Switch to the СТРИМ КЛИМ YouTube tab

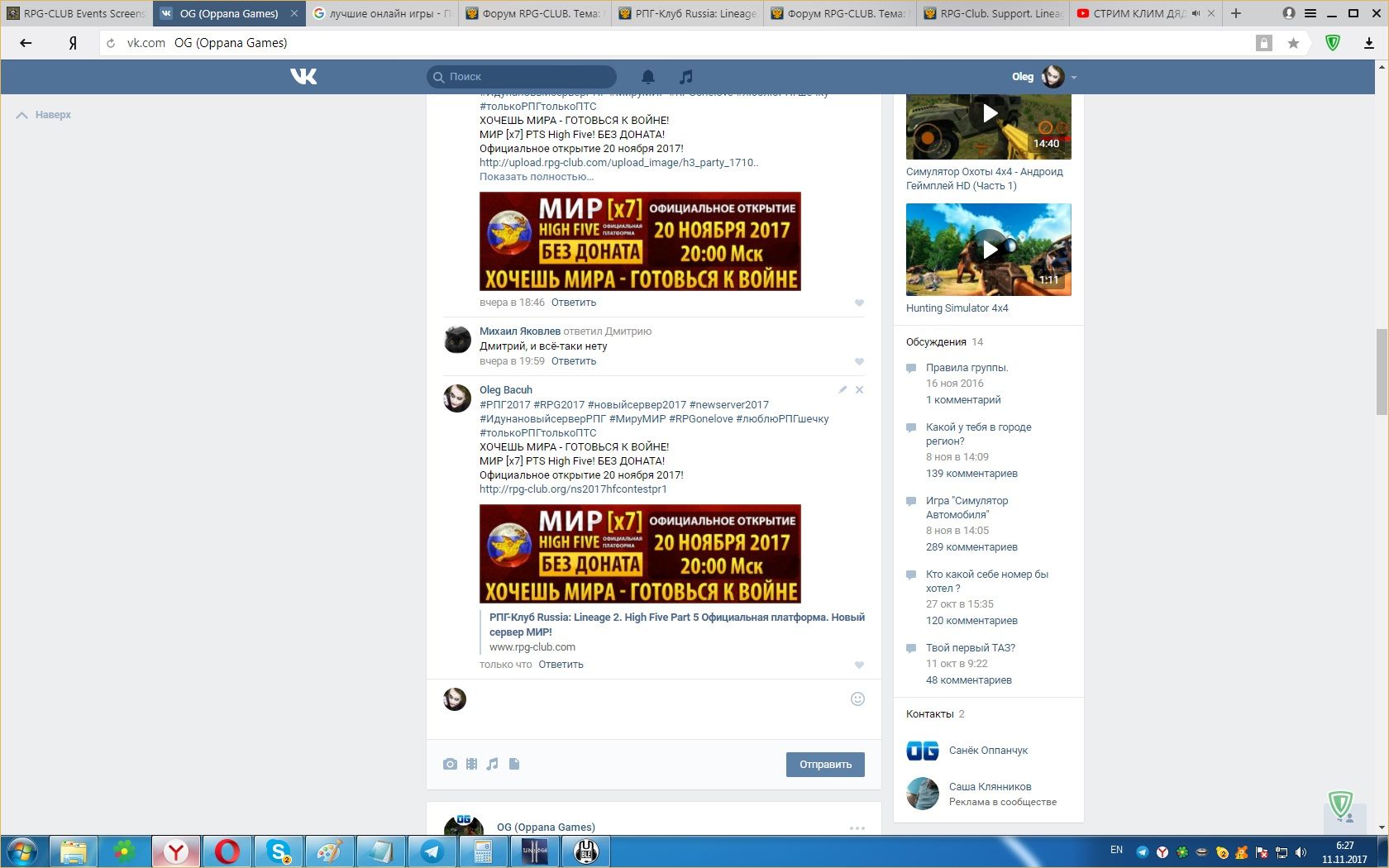point(1138,13)
